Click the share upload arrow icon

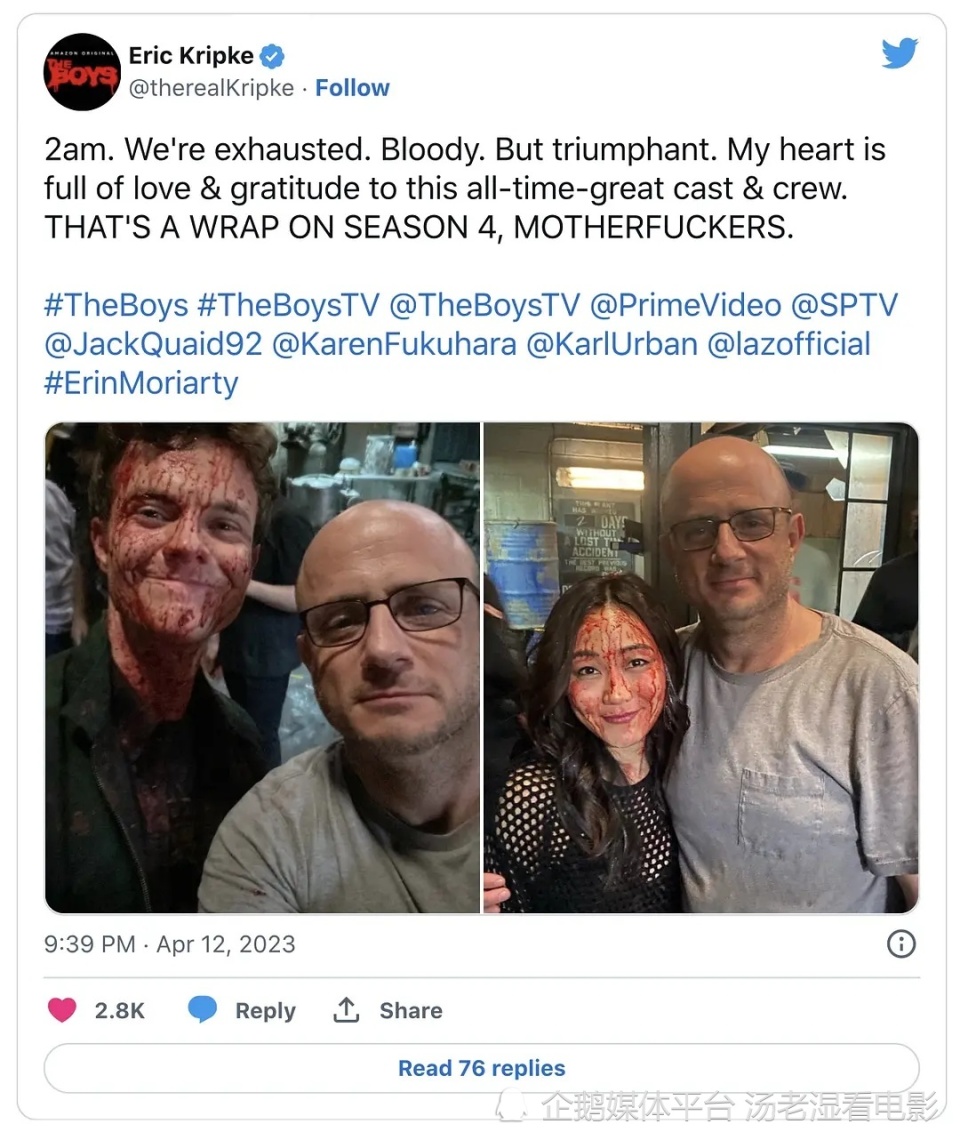pos(346,1010)
